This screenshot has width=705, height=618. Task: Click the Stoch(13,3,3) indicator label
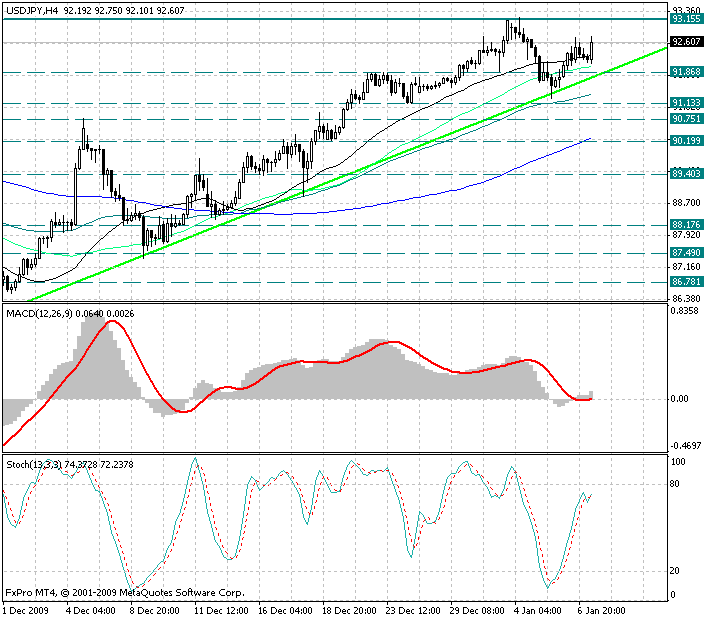[33, 464]
